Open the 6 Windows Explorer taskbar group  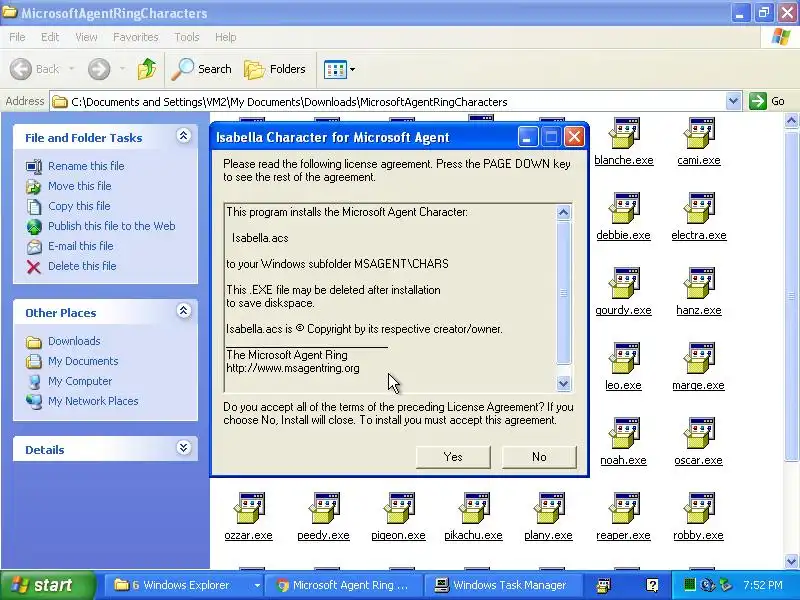[186, 585]
